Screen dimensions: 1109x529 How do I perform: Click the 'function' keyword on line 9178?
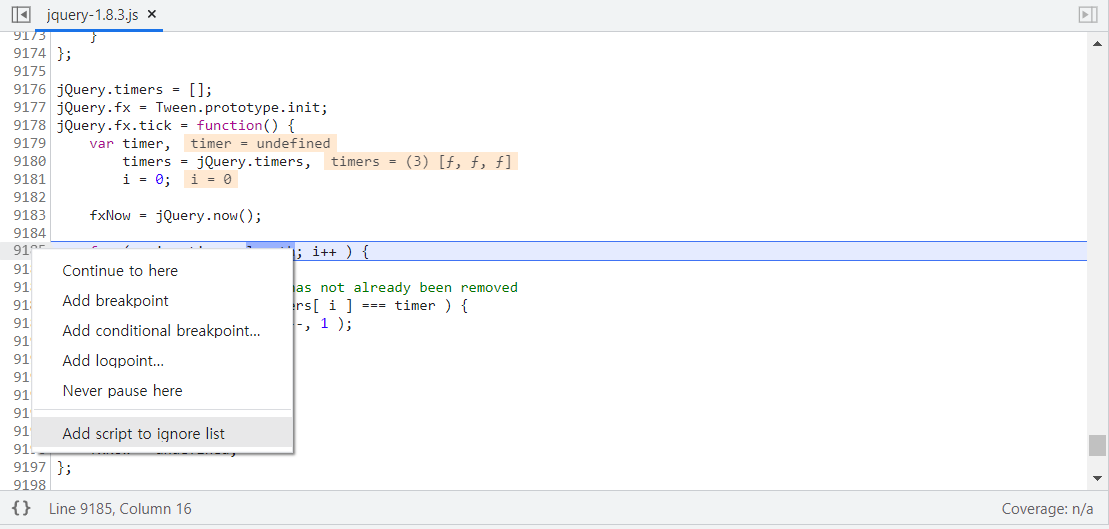pyautogui.click(x=229, y=125)
